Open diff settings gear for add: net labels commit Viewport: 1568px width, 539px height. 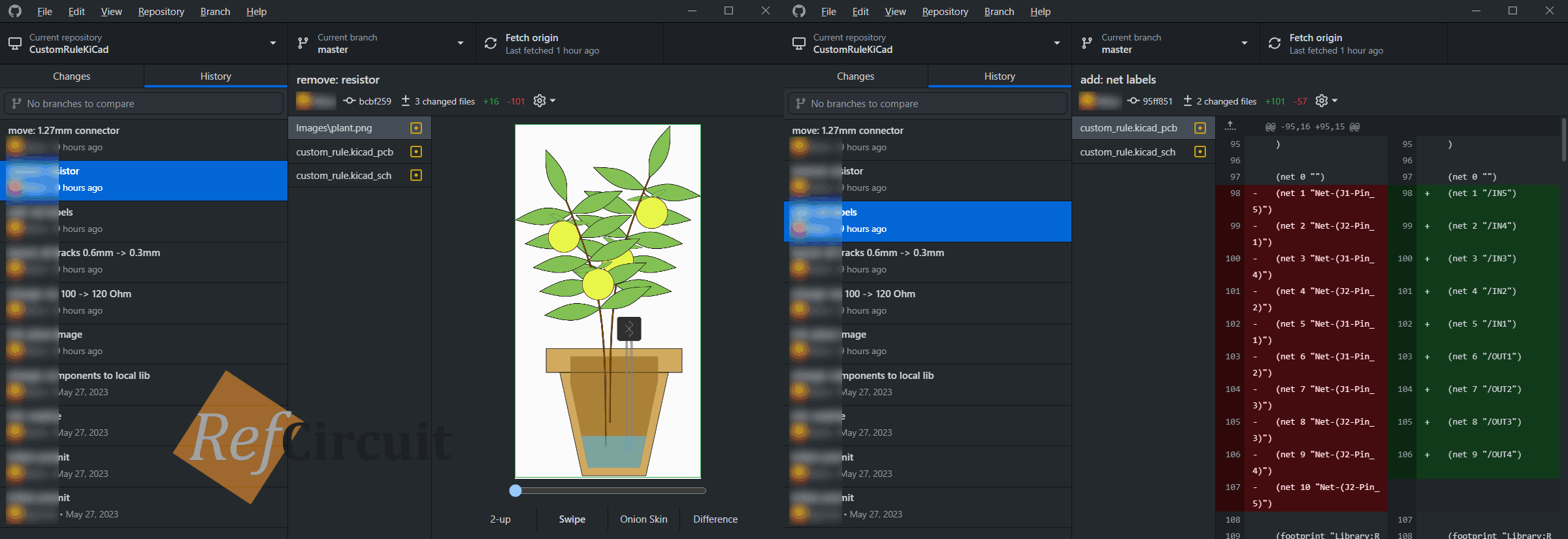(1326, 101)
